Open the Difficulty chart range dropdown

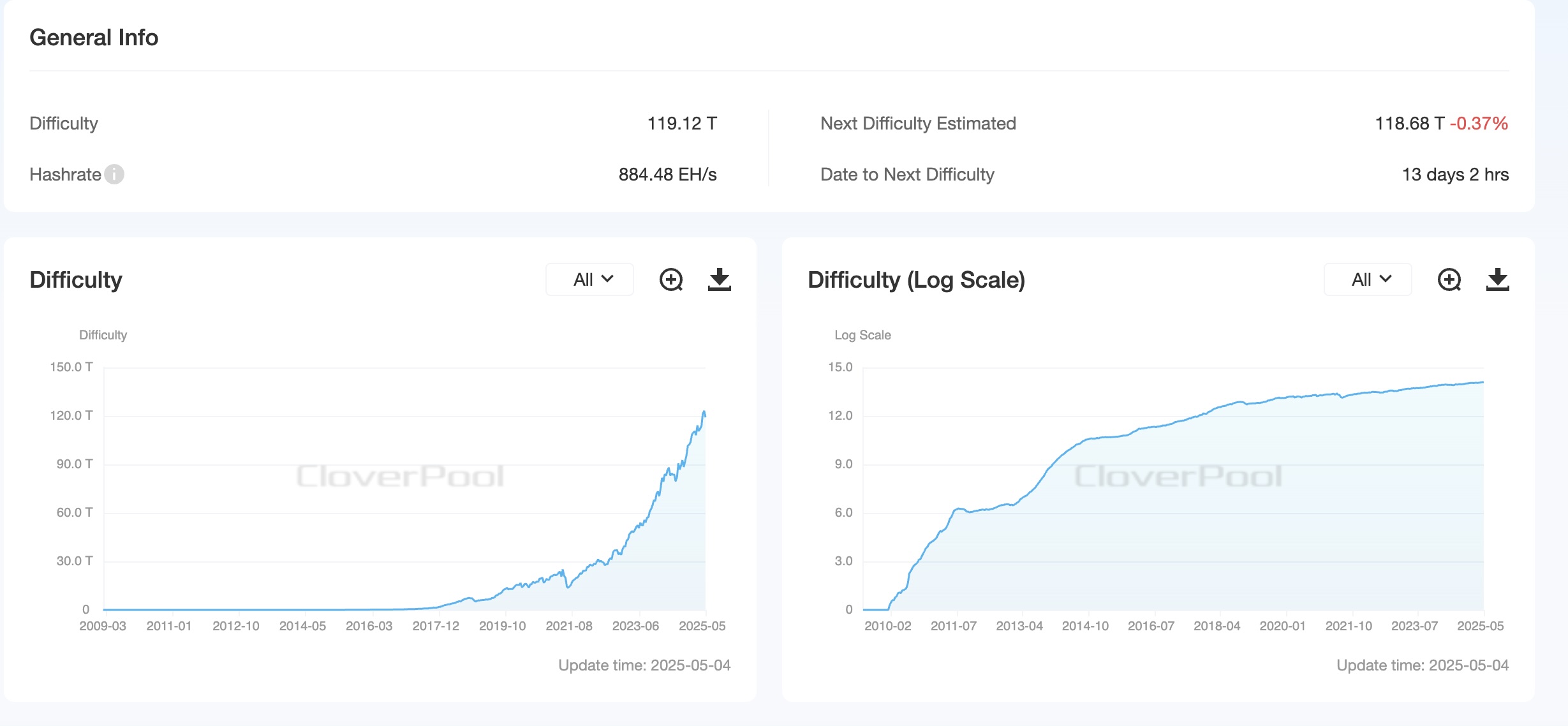coord(590,279)
